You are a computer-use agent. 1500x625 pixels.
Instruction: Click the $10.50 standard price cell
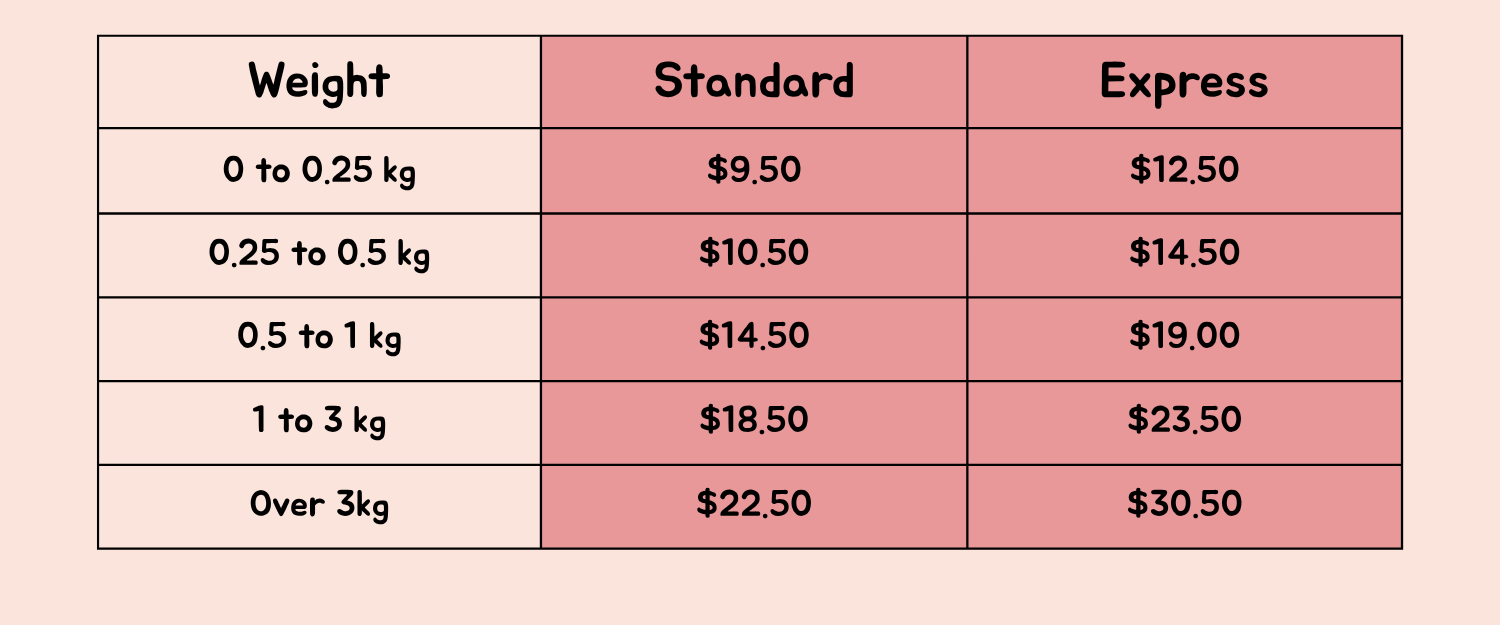[754, 255]
